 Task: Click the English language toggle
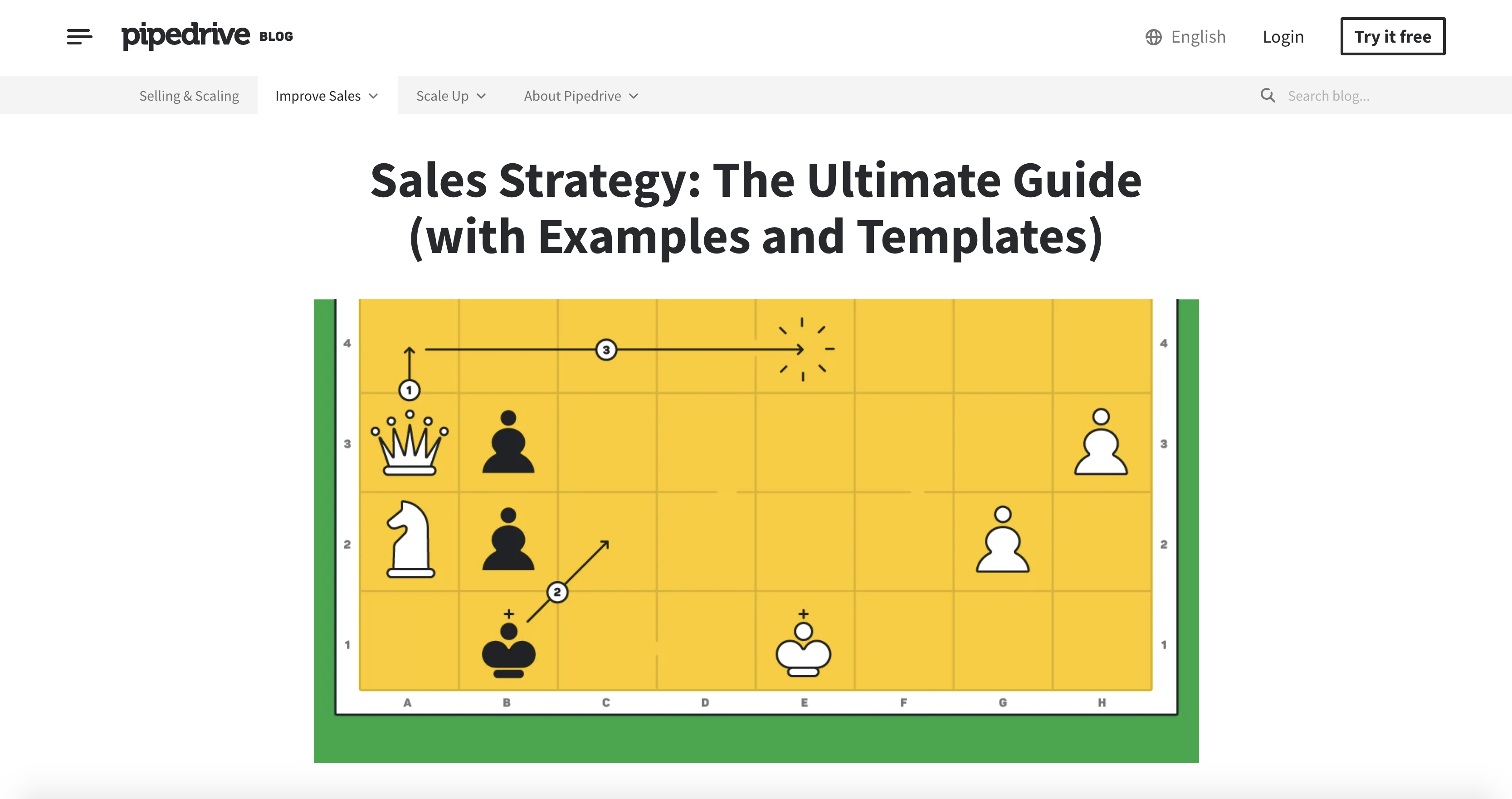point(1186,36)
